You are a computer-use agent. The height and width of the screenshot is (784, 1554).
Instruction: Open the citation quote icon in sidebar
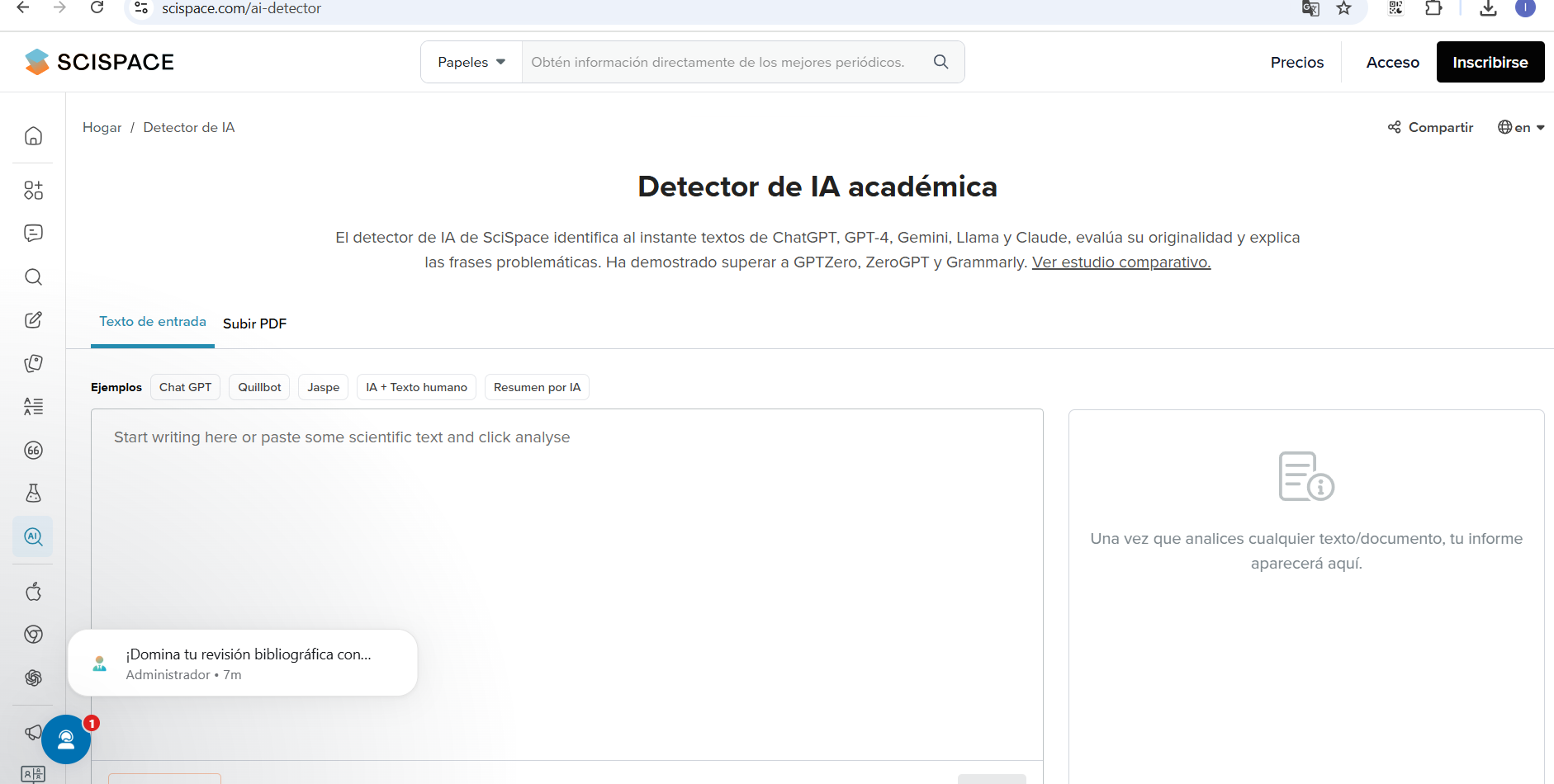(x=33, y=451)
